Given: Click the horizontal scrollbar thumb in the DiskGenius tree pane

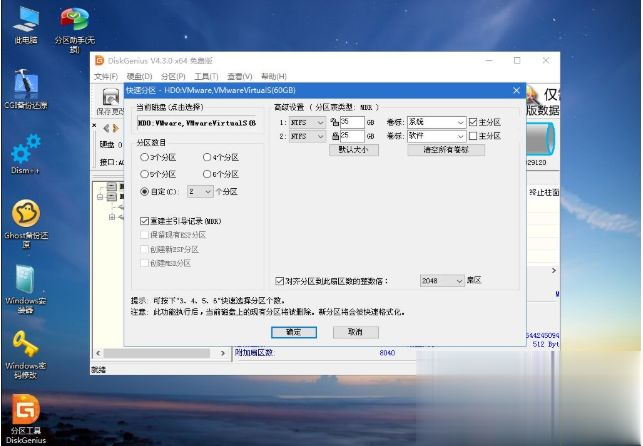Looking at the screenshot, I should tap(157, 353).
